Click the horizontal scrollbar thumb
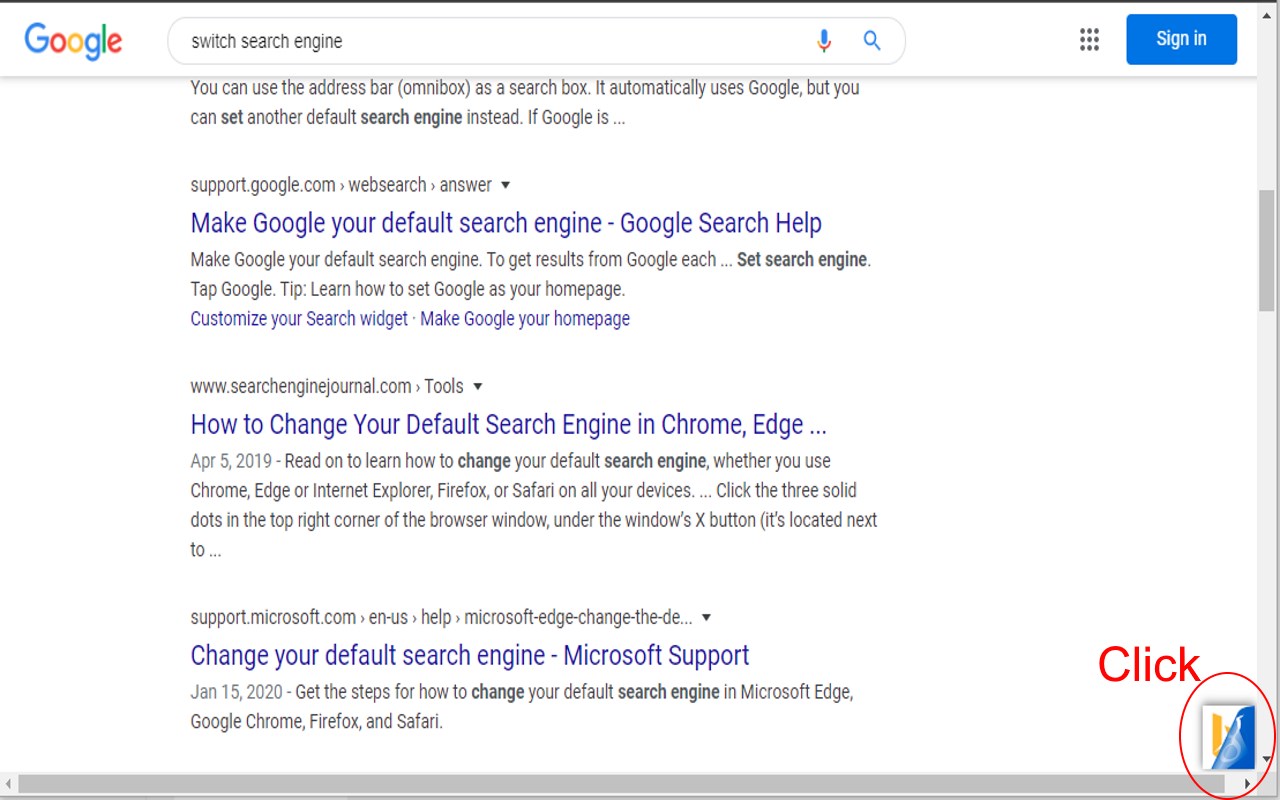Image resolution: width=1280 pixels, height=800 pixels. pyautogui.click(x=620, y=783)
